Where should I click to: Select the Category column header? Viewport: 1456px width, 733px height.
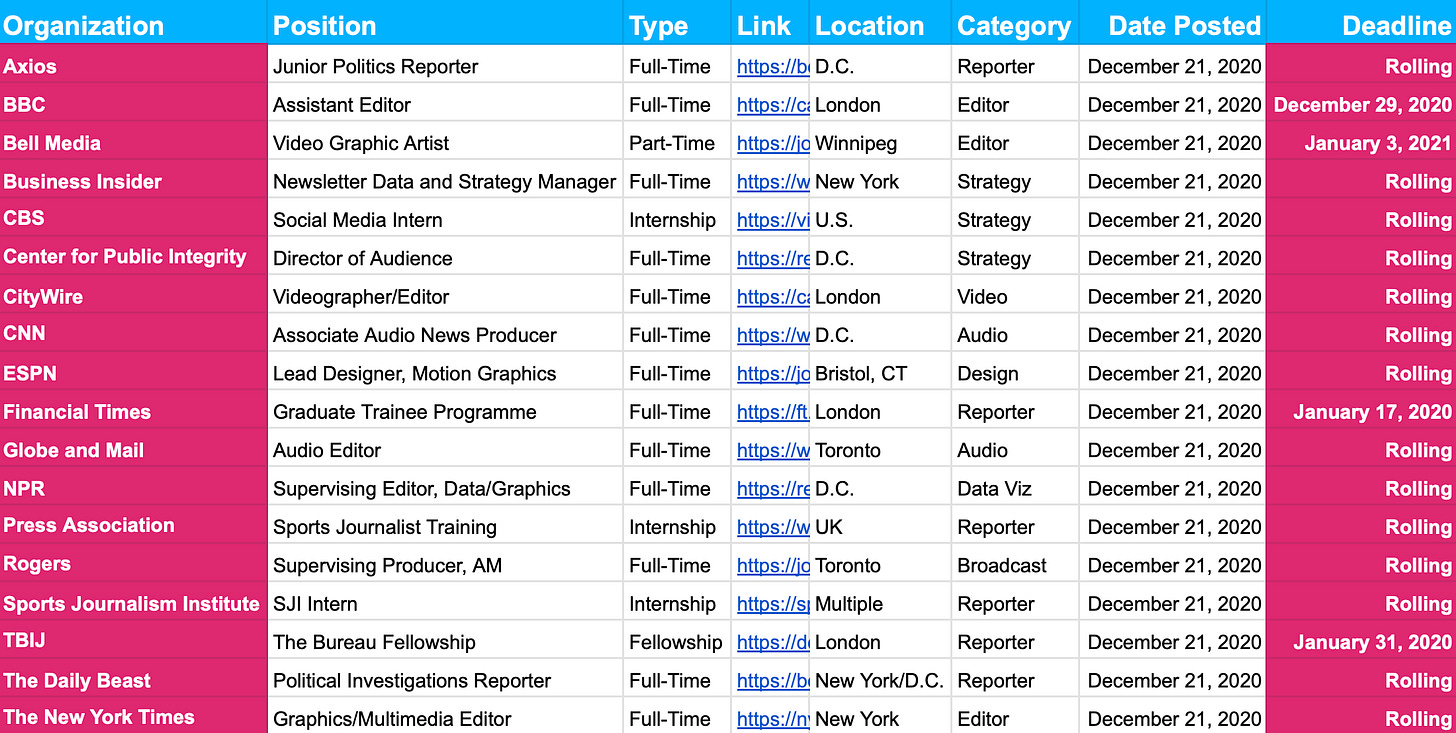tap(1015, 22)
